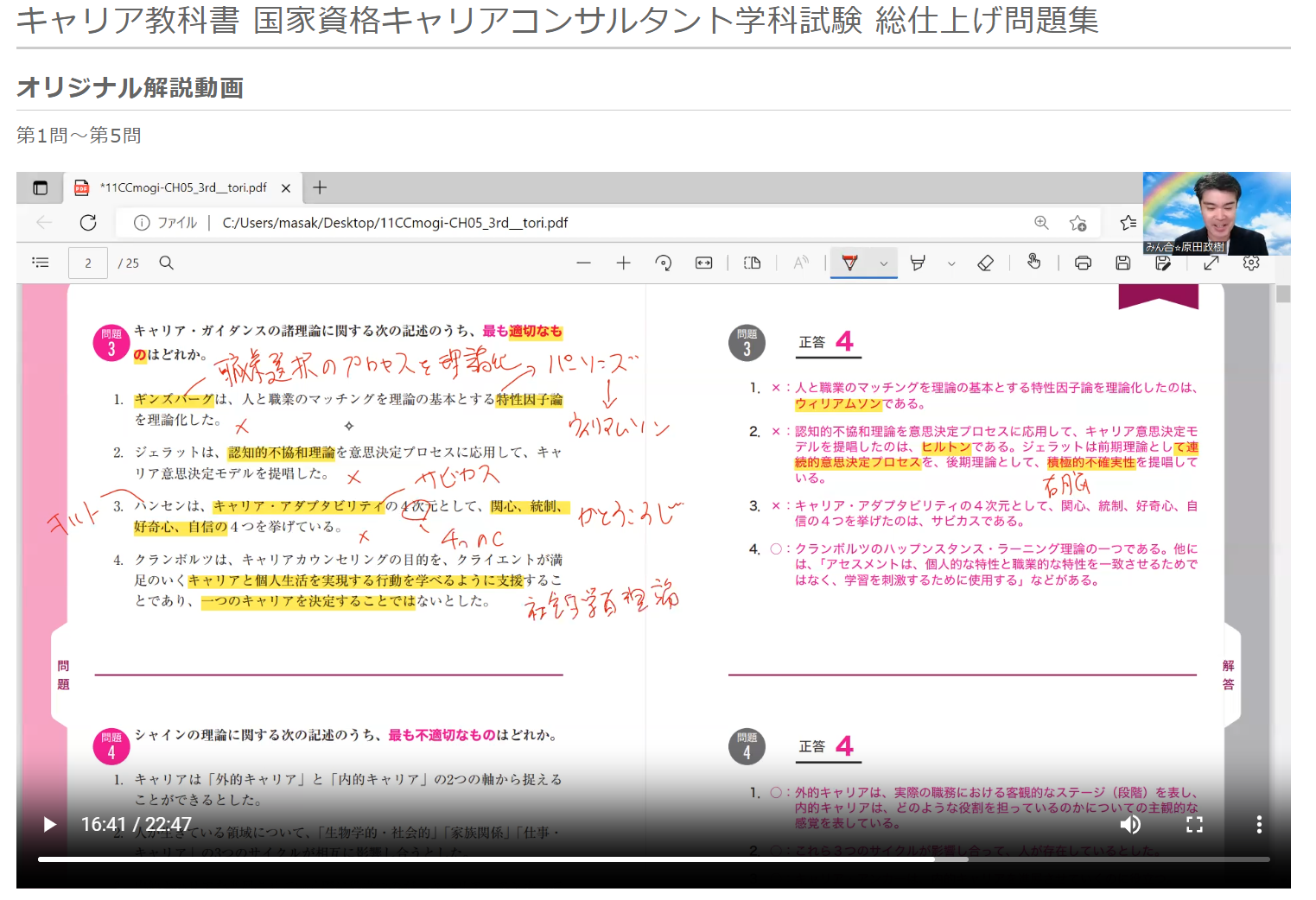Select the 11CCmogi-CH05_3rd__tori.pdf tab

(182, 187)
